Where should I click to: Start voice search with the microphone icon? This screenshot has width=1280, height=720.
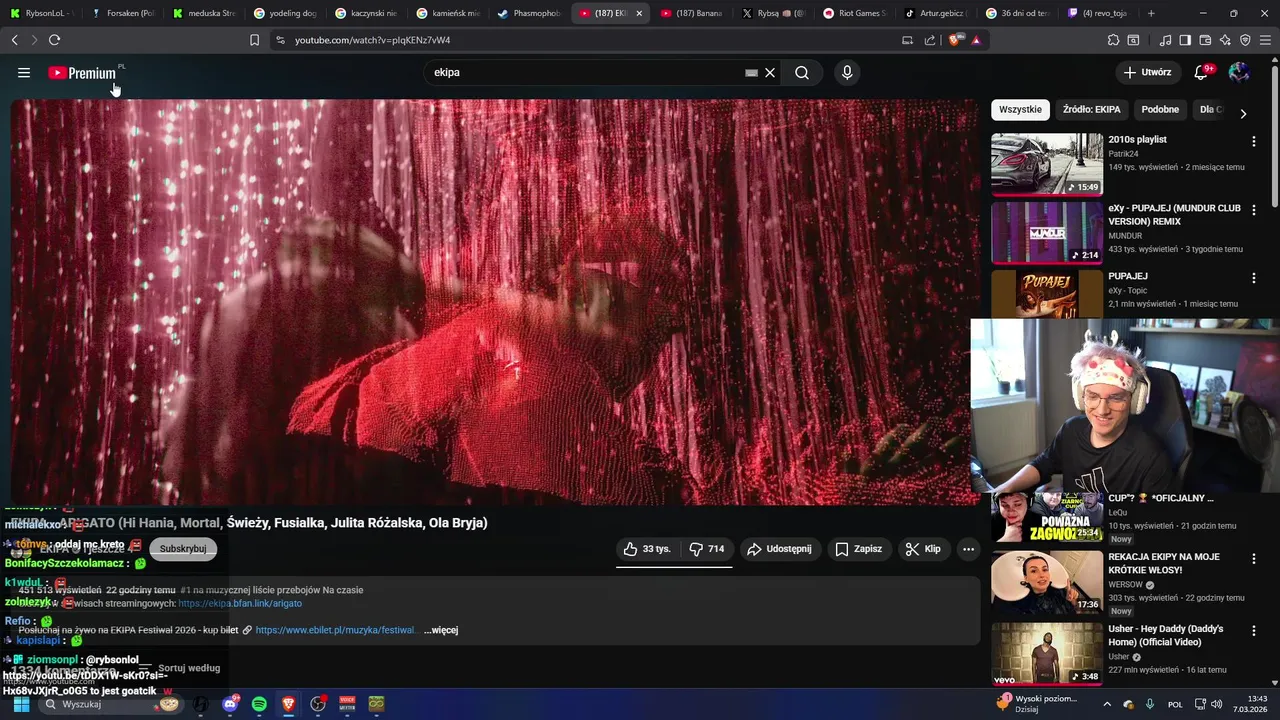tap(847, 72)
